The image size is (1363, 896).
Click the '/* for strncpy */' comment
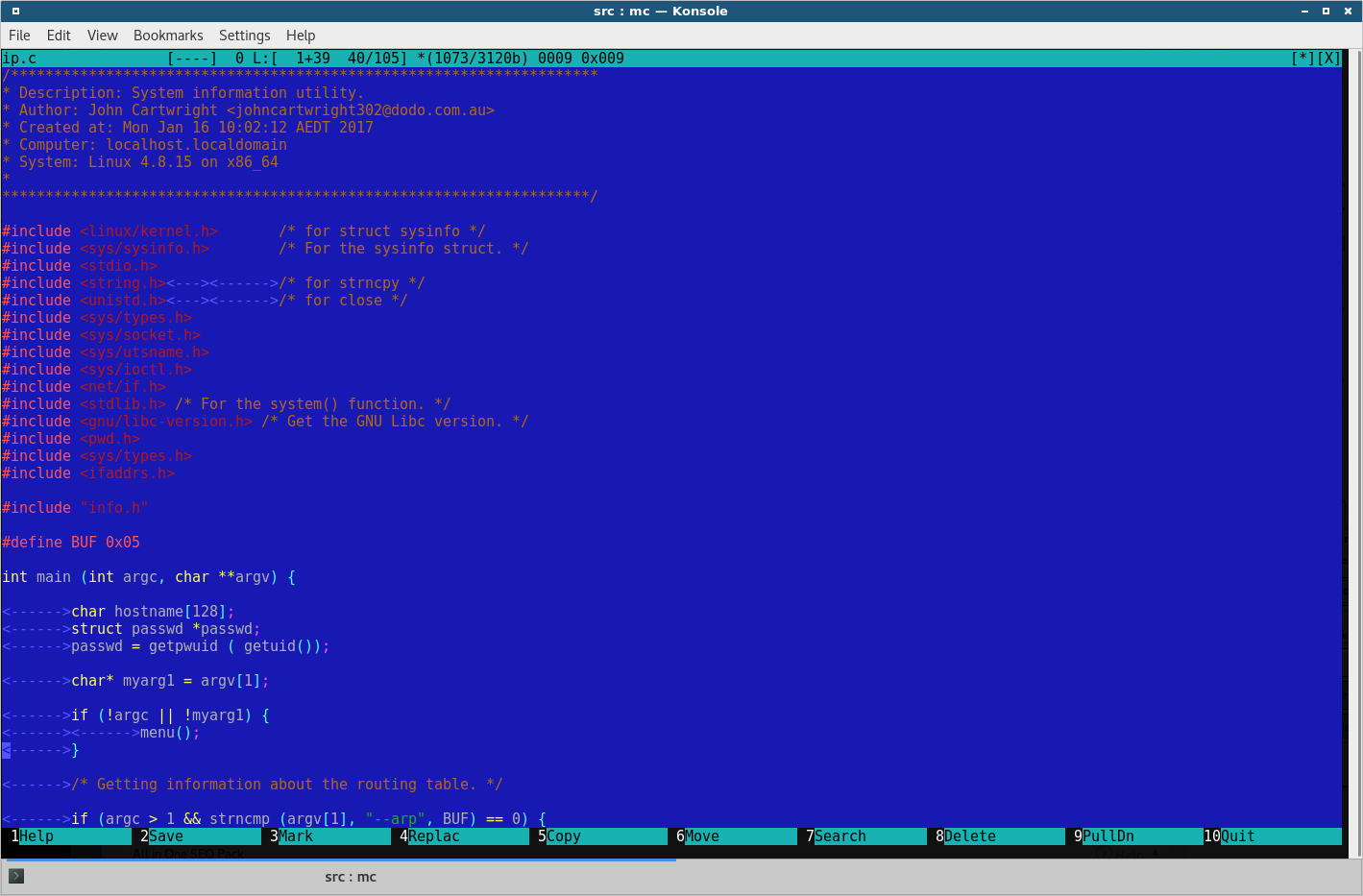pos(352,283)
